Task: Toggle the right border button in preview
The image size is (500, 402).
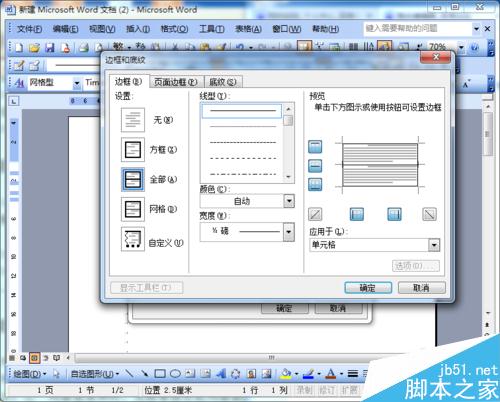Action: 394,214
